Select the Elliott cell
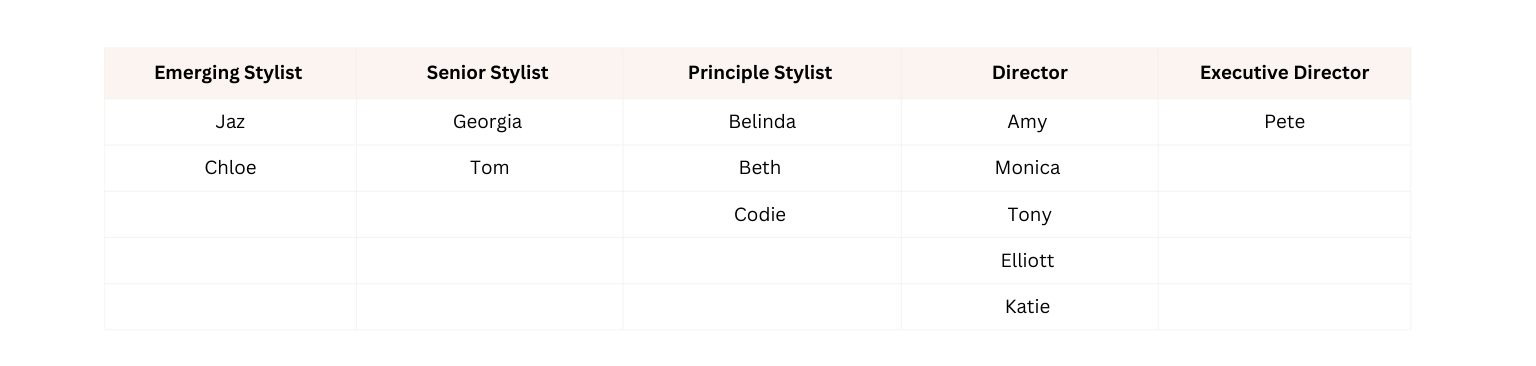The width and height of the screenshot is (1536, 366). 1029,260
